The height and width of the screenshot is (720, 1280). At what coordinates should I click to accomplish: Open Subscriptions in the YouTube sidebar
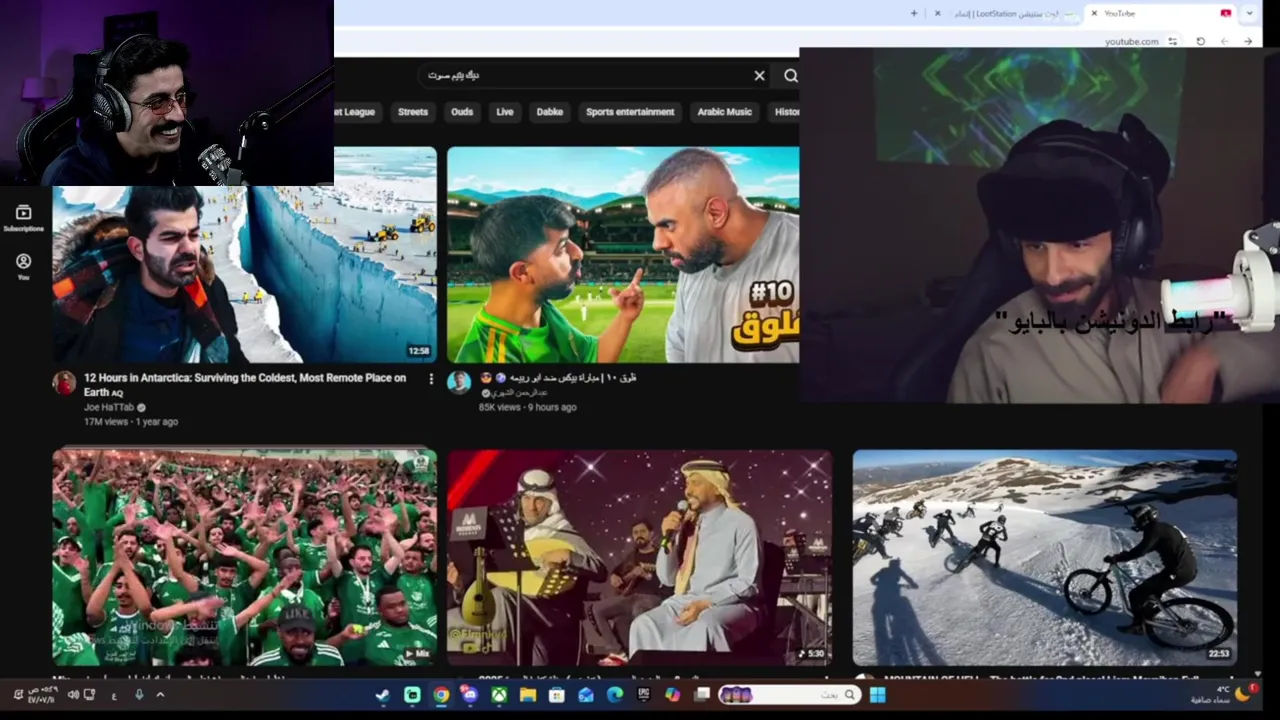coord(23,218)
